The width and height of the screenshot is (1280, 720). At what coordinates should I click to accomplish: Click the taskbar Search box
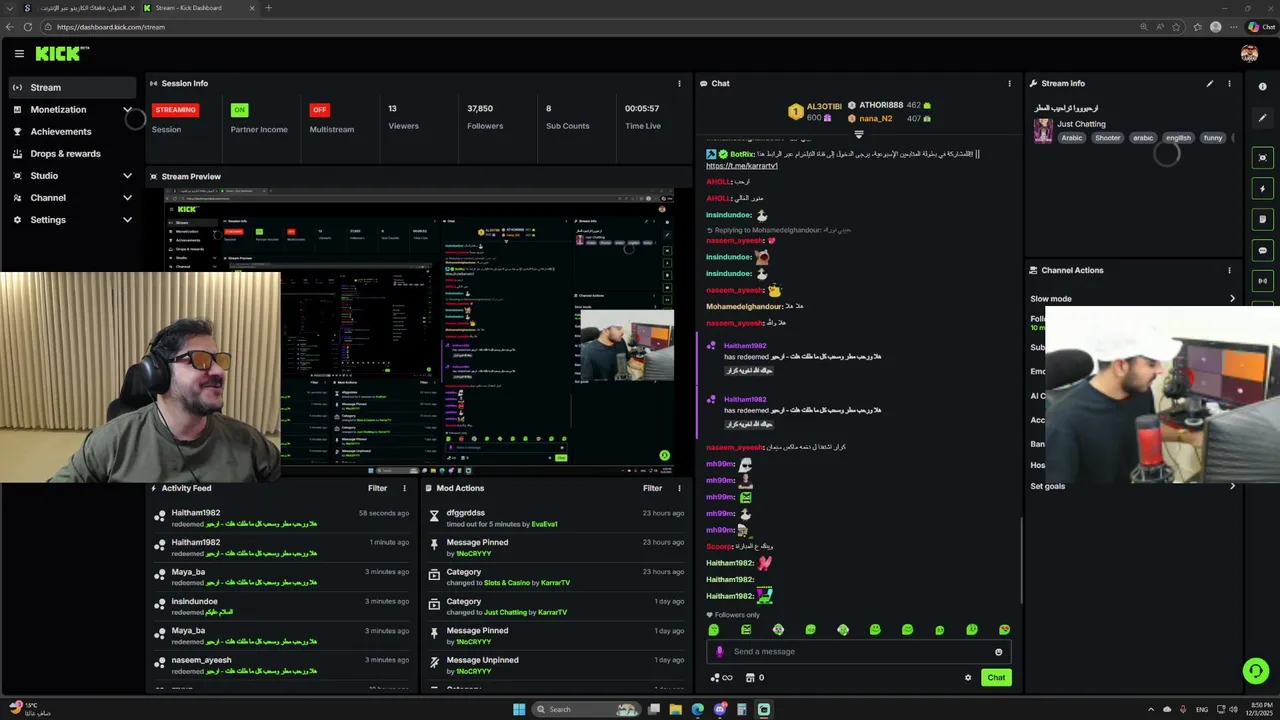[x=587, y=709]
